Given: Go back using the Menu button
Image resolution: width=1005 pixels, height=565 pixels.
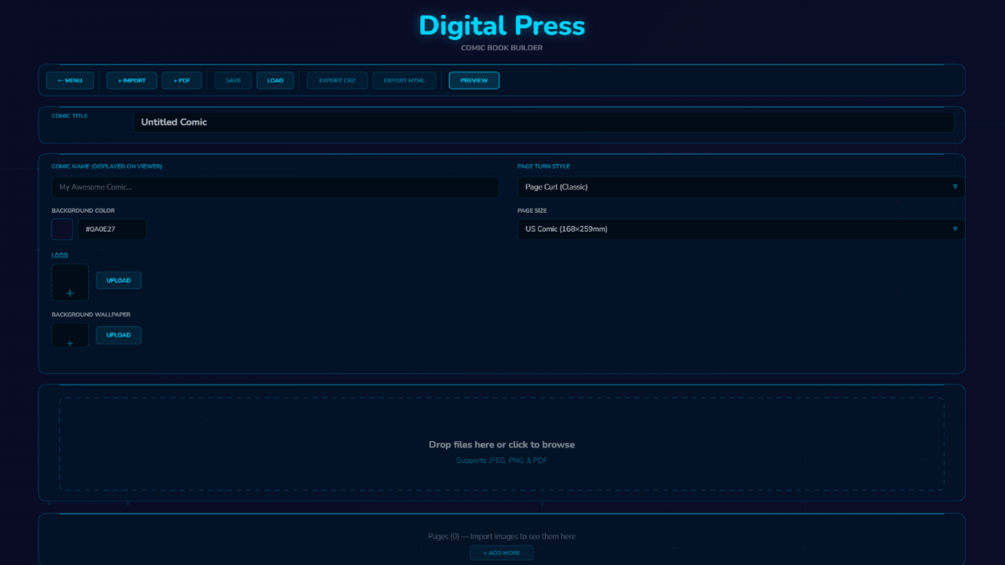Looking at the screenshot, I should (70, 80).
